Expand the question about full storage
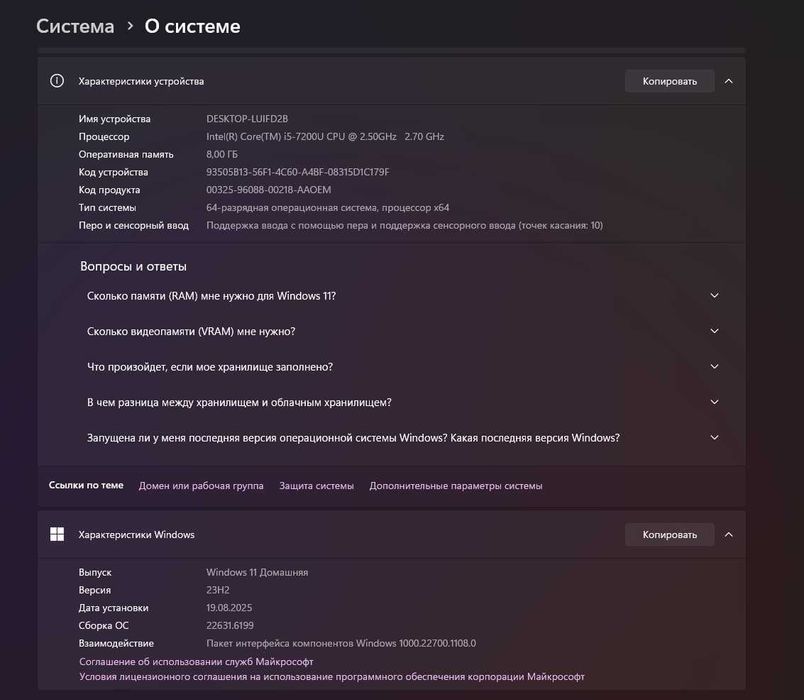 coord(714,367)
